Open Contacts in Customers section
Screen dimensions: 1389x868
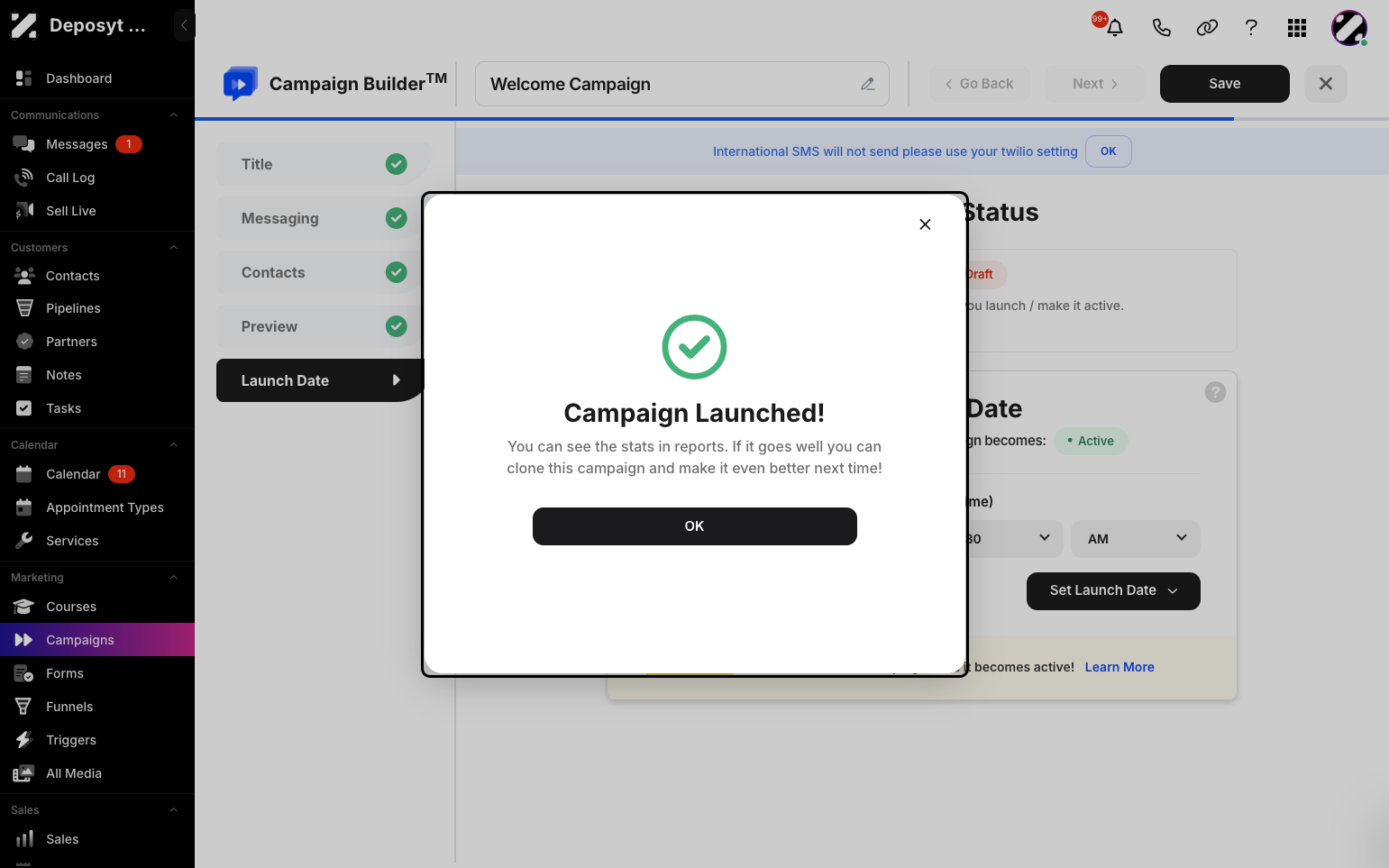click(97, 276)
